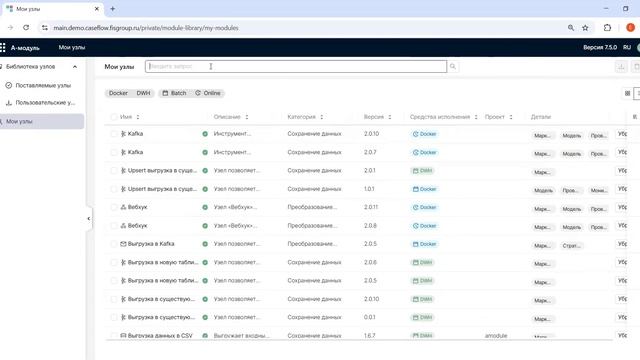Open Мои узлы in top navigation
The image size is (640, 360).
(72, 47)
